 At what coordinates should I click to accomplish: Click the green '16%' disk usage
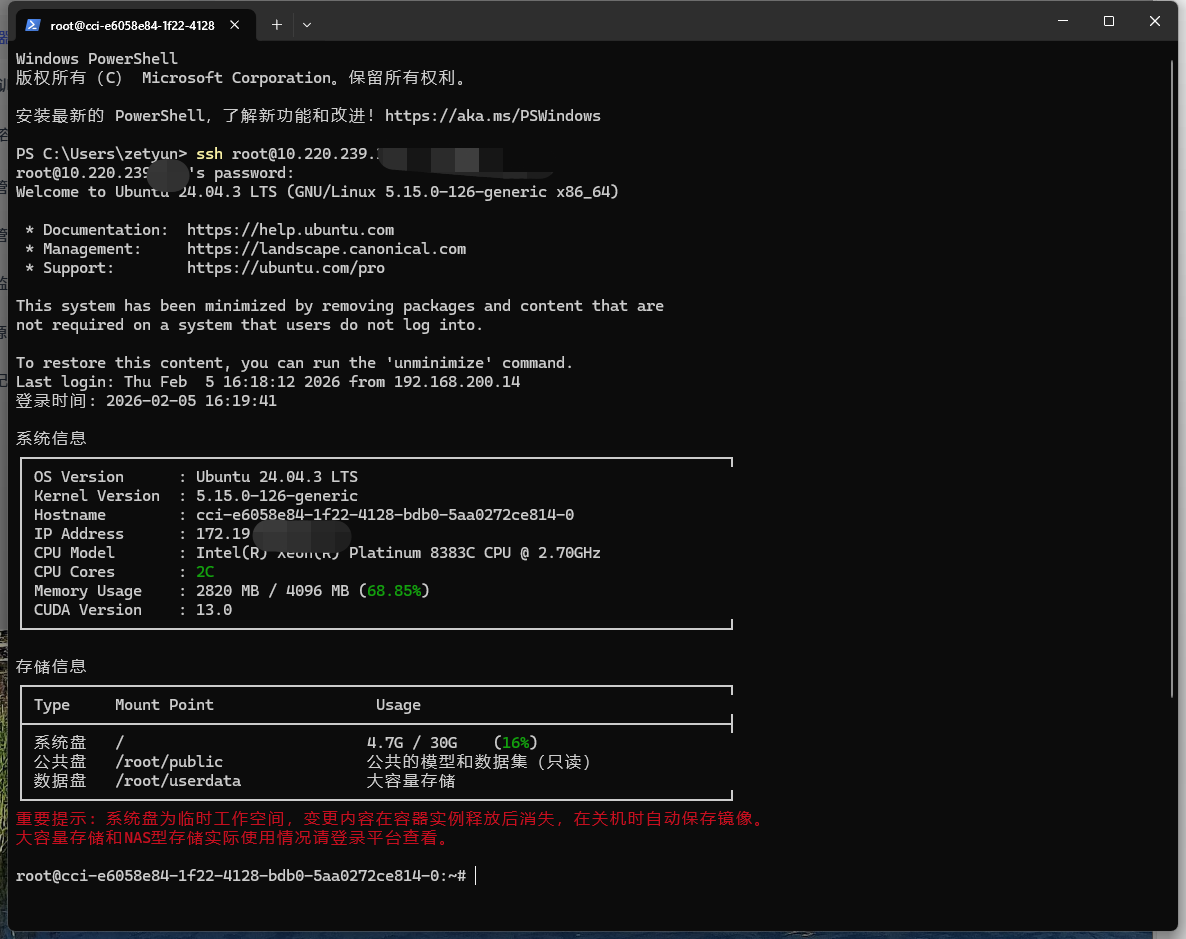516,743
